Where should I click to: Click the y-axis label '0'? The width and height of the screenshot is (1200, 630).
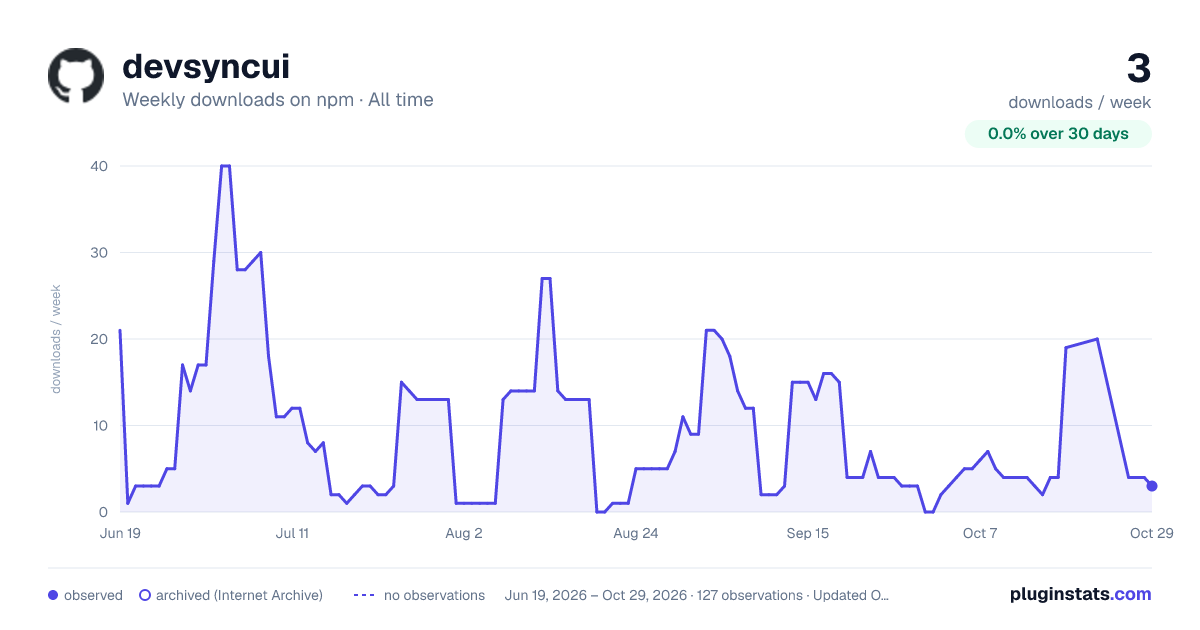[104, 512]
